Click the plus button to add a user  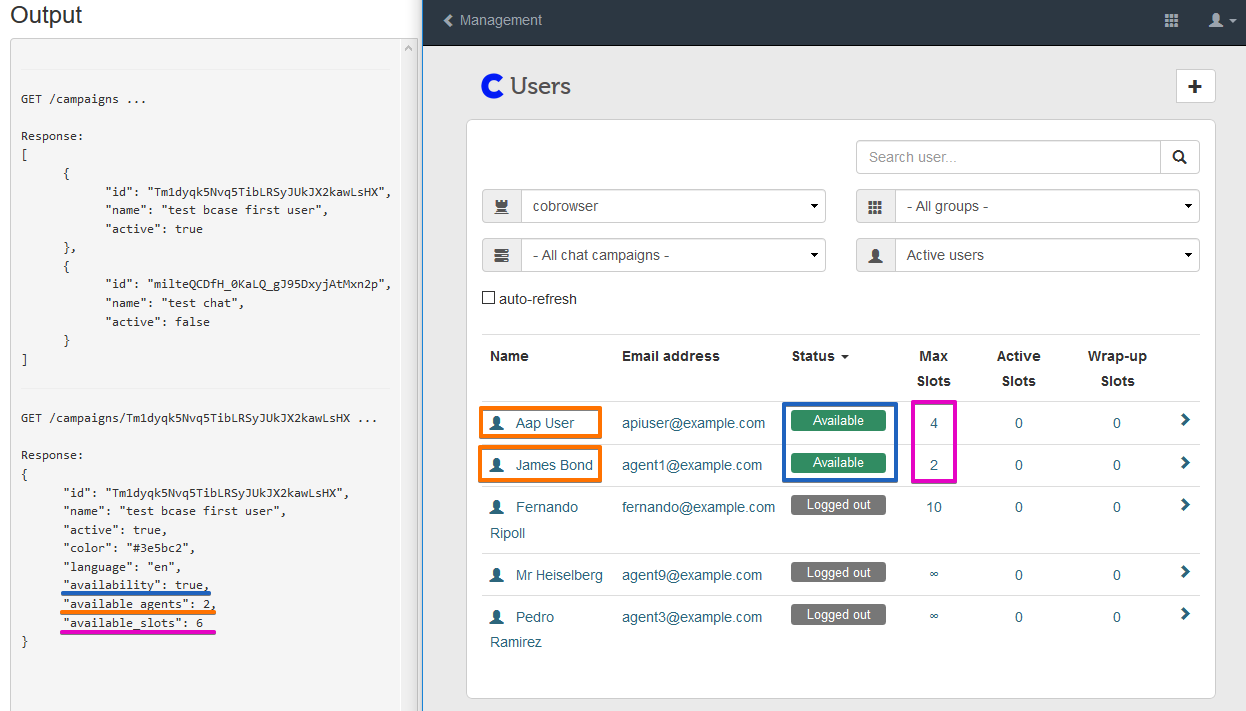[x=1195, y=86]
